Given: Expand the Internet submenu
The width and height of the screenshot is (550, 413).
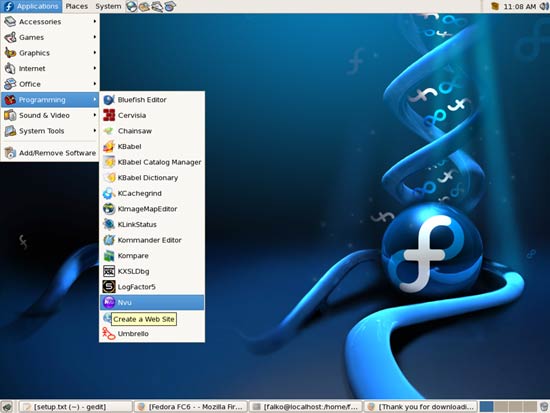Looking at the screenshot, I should [50, 68].
